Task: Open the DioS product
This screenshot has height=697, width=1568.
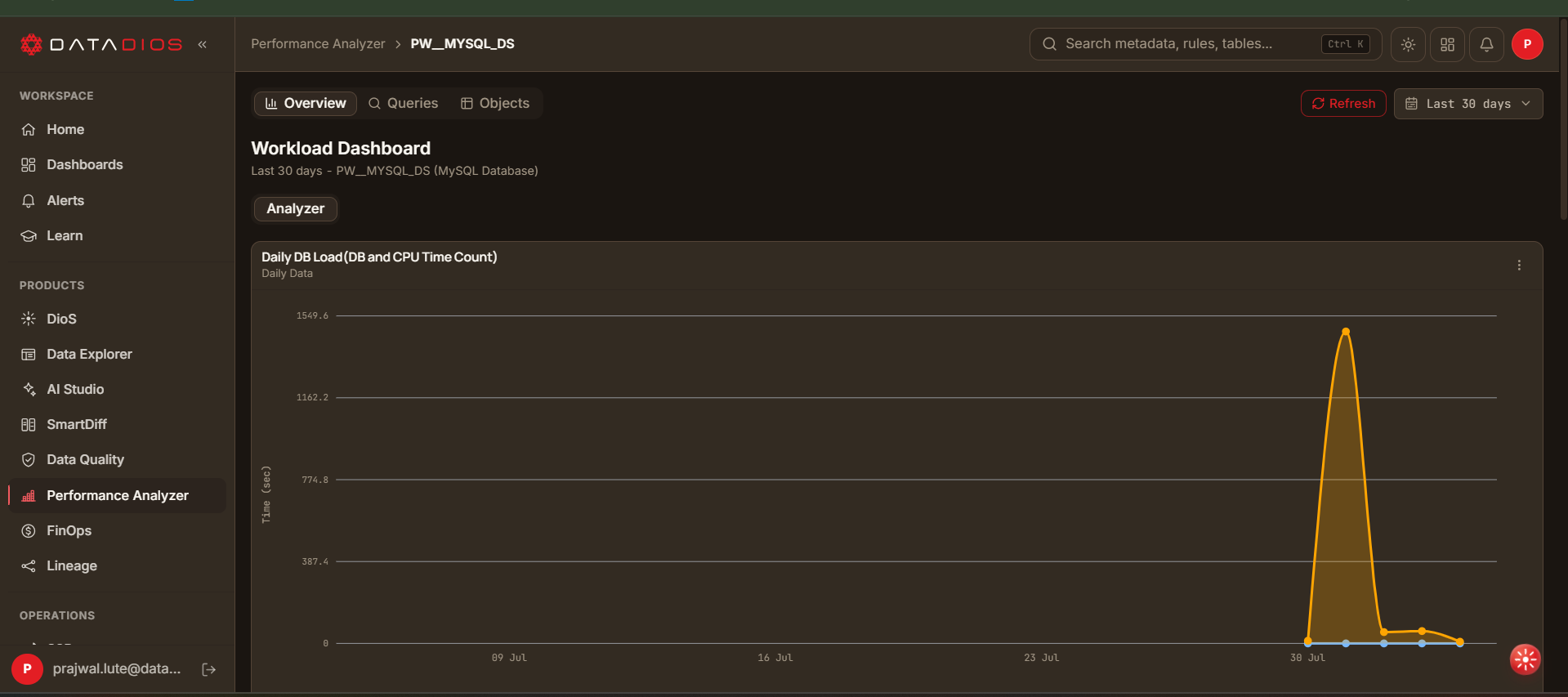Action: pyautogui.click(x=117, y=319)
